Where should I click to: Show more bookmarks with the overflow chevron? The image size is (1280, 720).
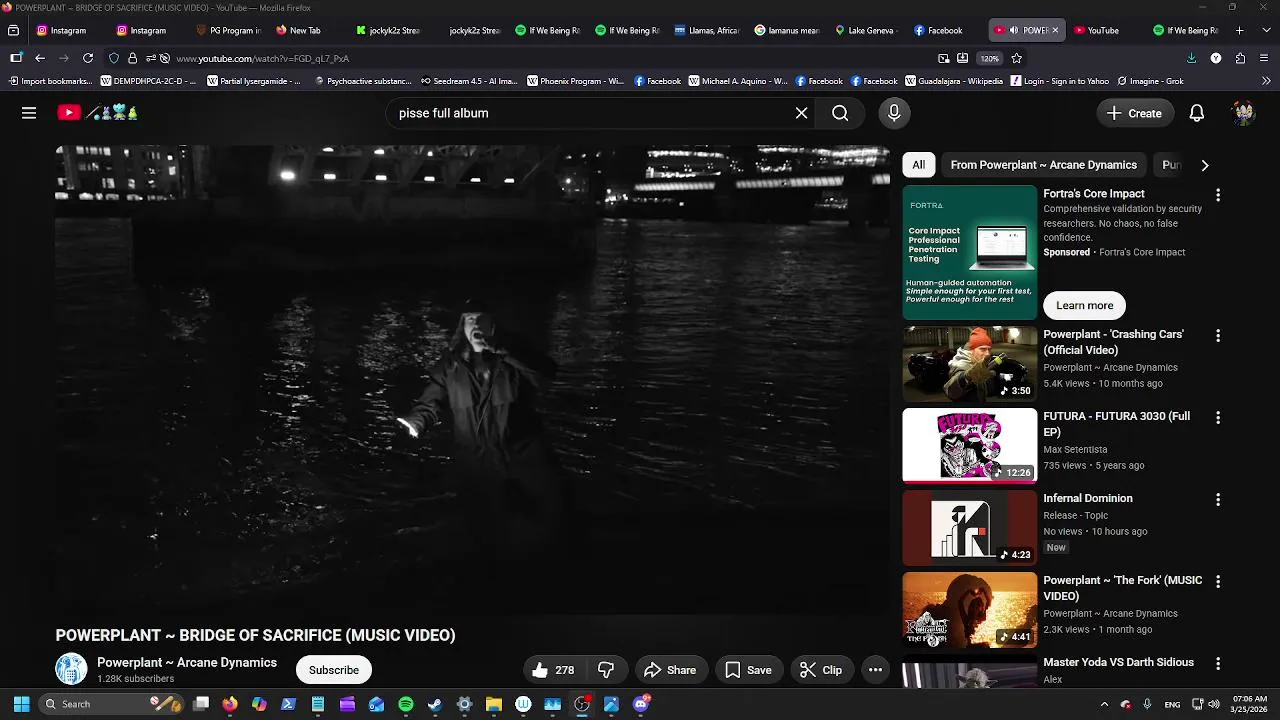1266,81
